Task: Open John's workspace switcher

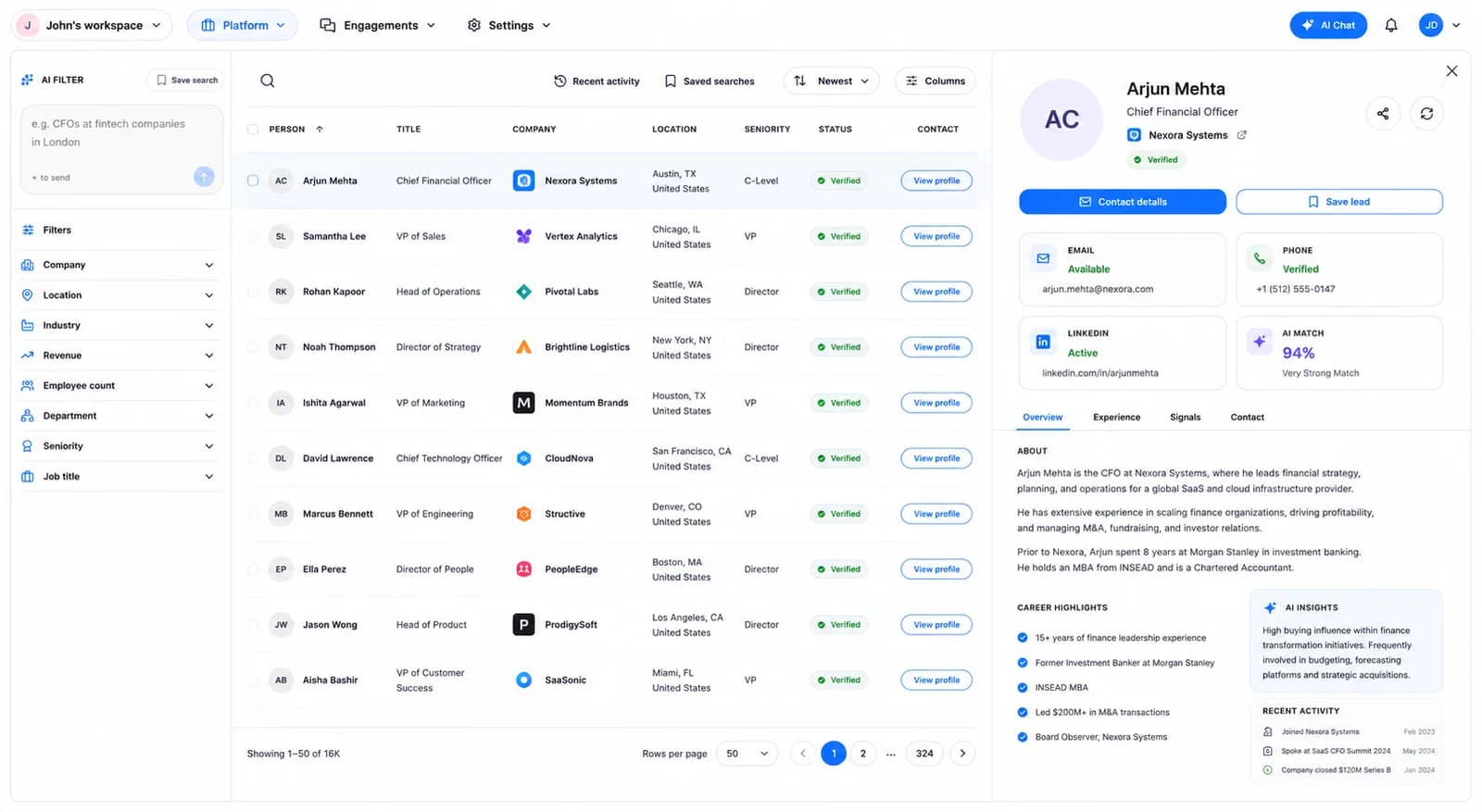Action: click(x=92, y=25)
